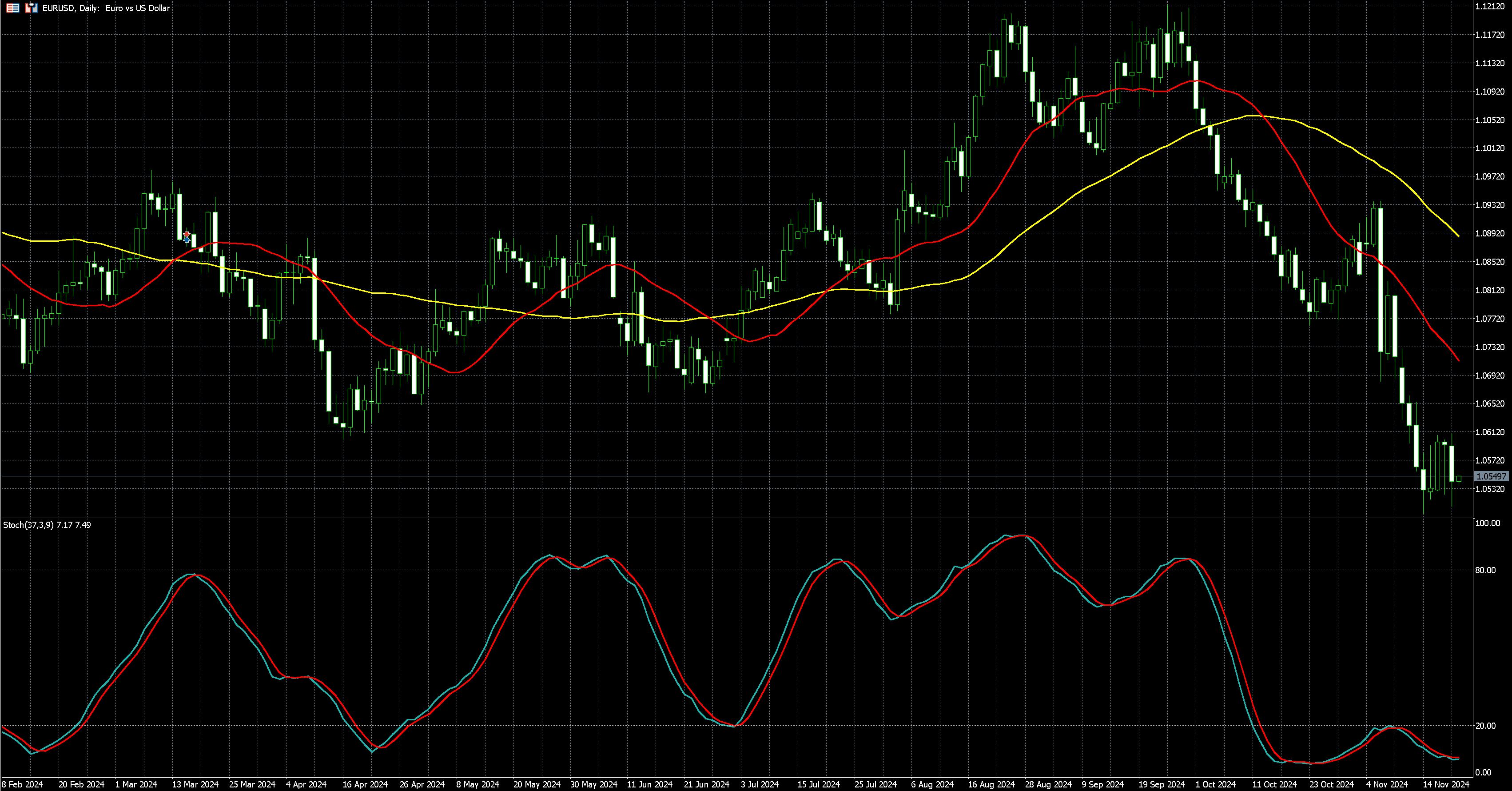The image size is (1512, 791).
Task: Click the 3 Jul 2024 date label
Action: coord(760,784)
